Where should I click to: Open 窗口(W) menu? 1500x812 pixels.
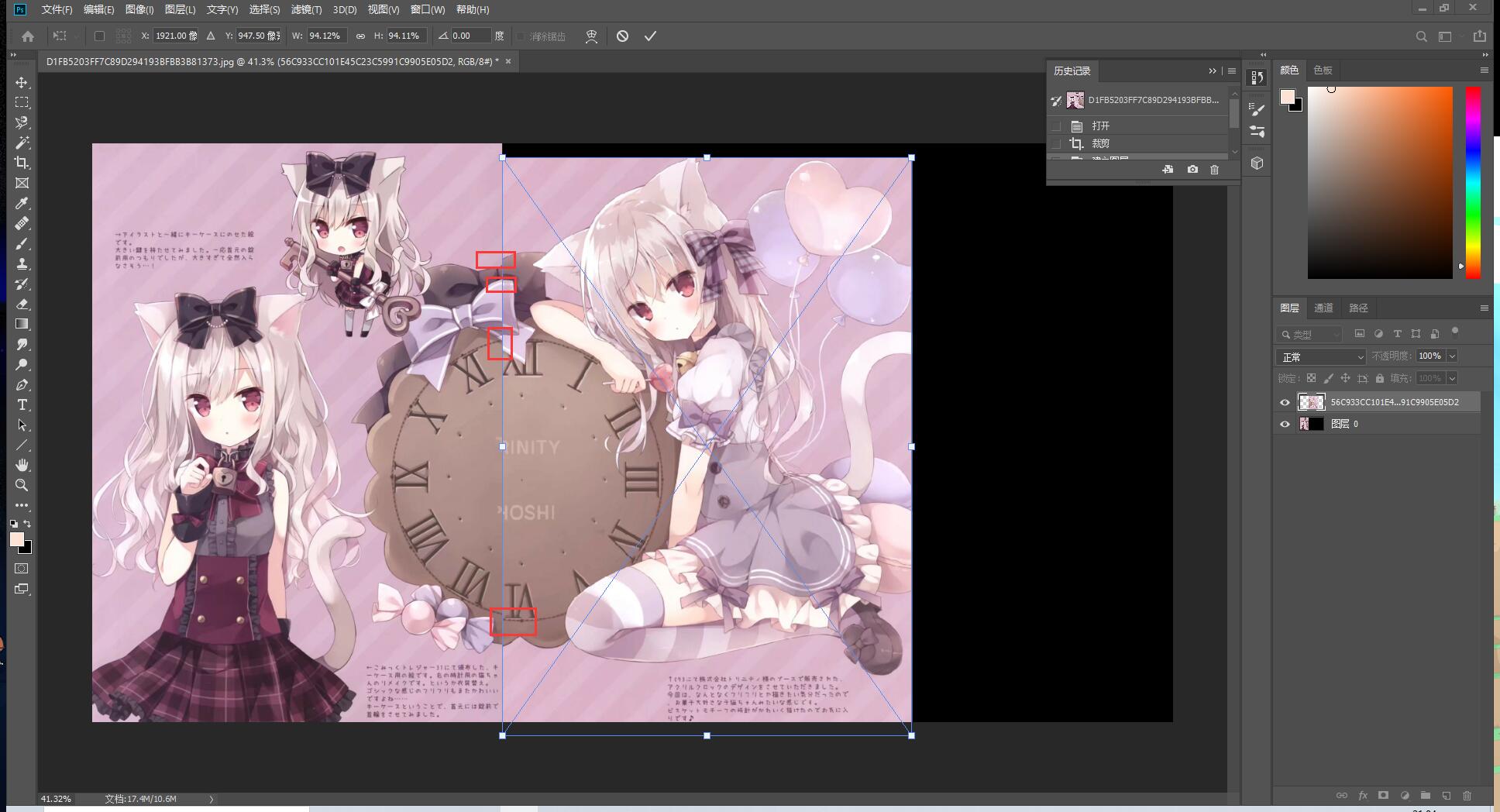tap(428, 9)
